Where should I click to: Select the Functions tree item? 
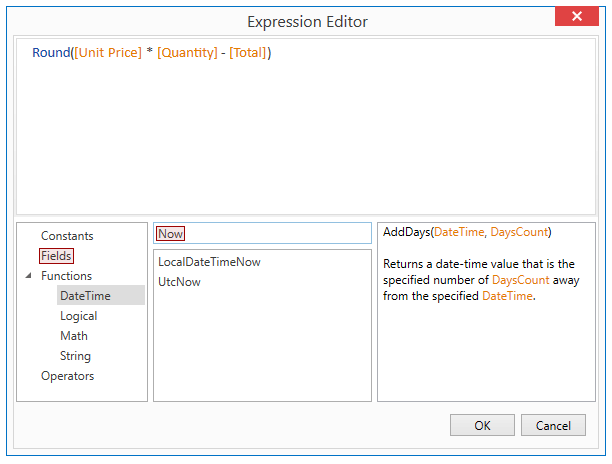[x=66, y=276]
